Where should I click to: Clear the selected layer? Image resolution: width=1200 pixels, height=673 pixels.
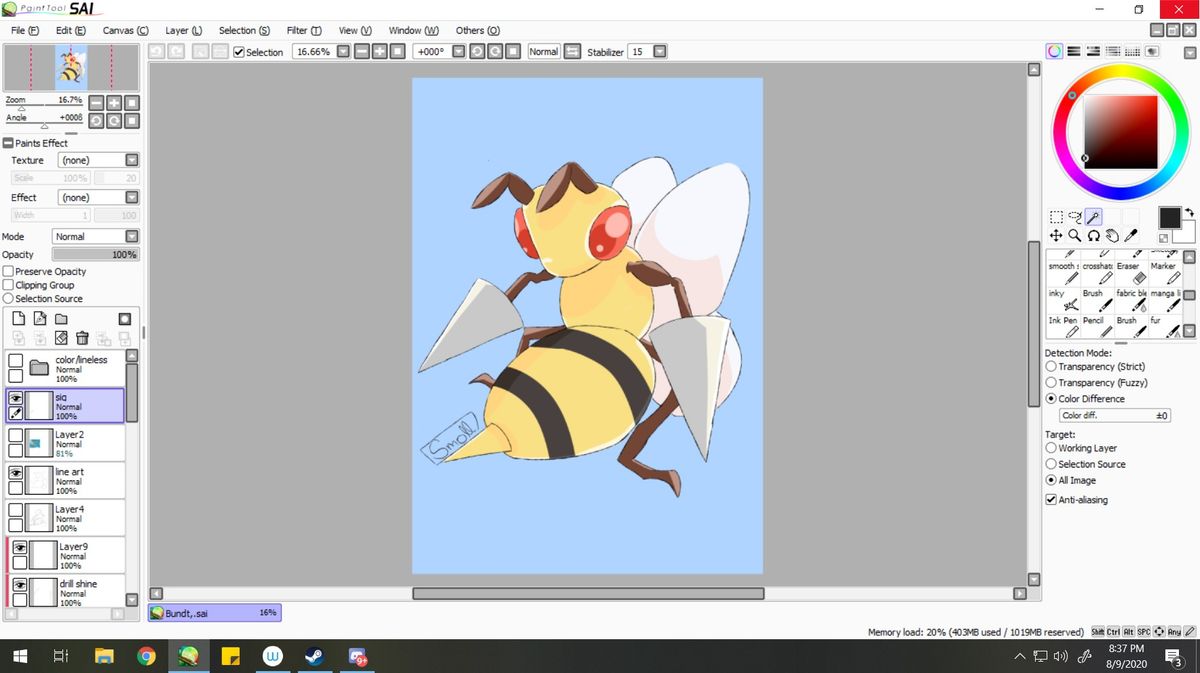click(61, 339)
